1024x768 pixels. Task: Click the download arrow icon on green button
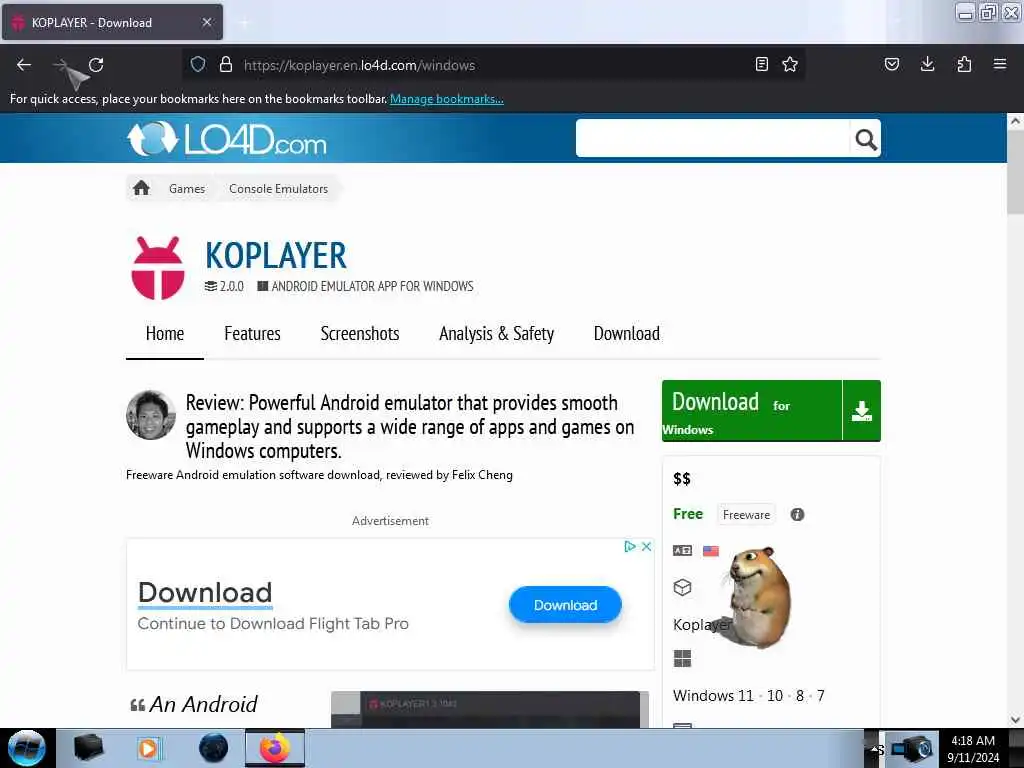861,411
